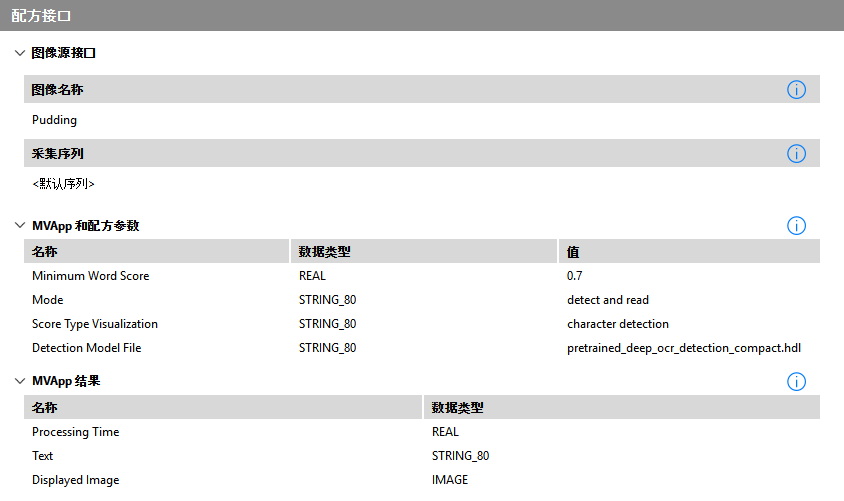844x501 pixels.
Task: Collapse the MVApp 结果 section
Action: 19,382
